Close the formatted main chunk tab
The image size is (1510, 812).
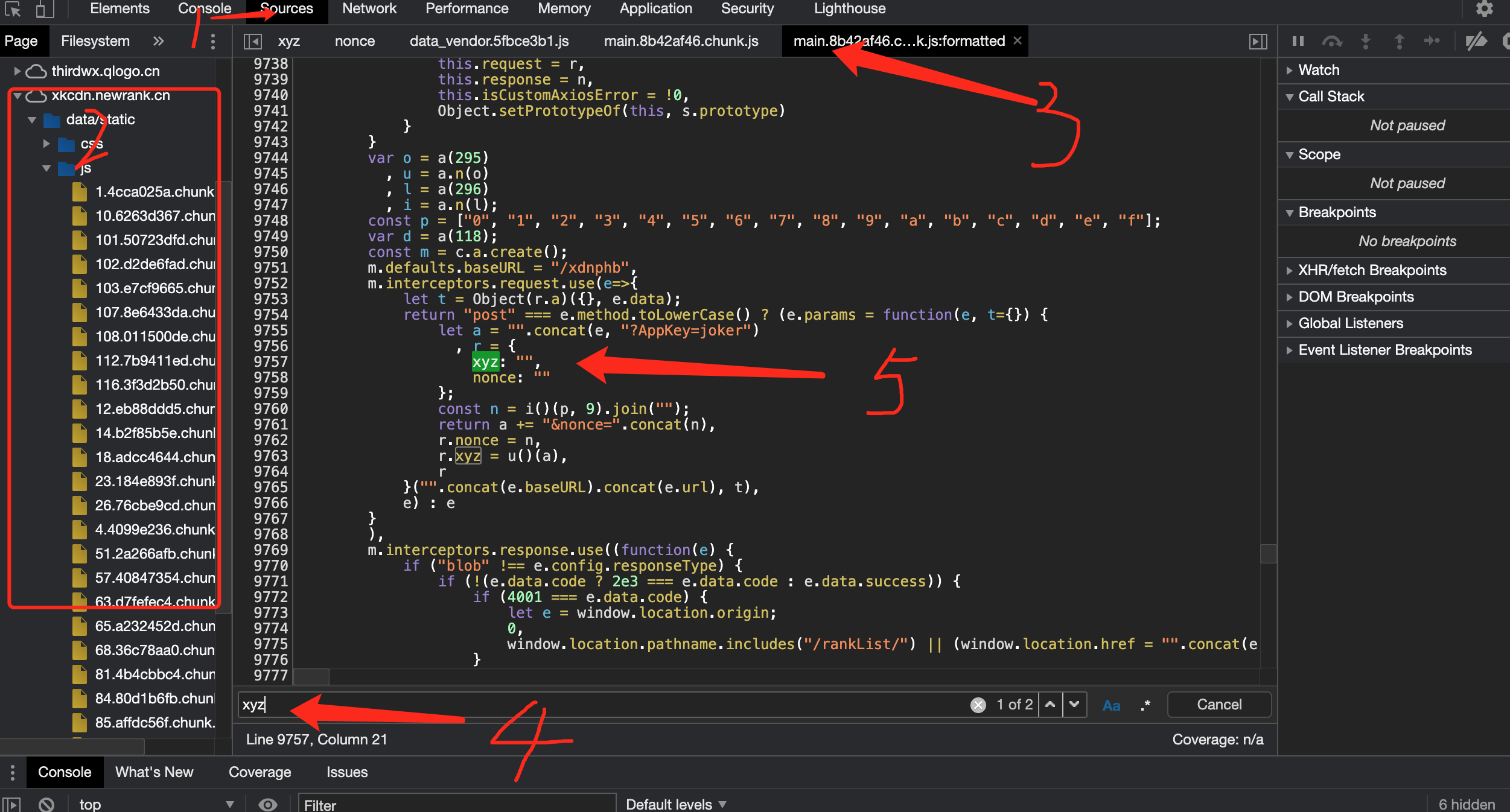click(1018, 40)
